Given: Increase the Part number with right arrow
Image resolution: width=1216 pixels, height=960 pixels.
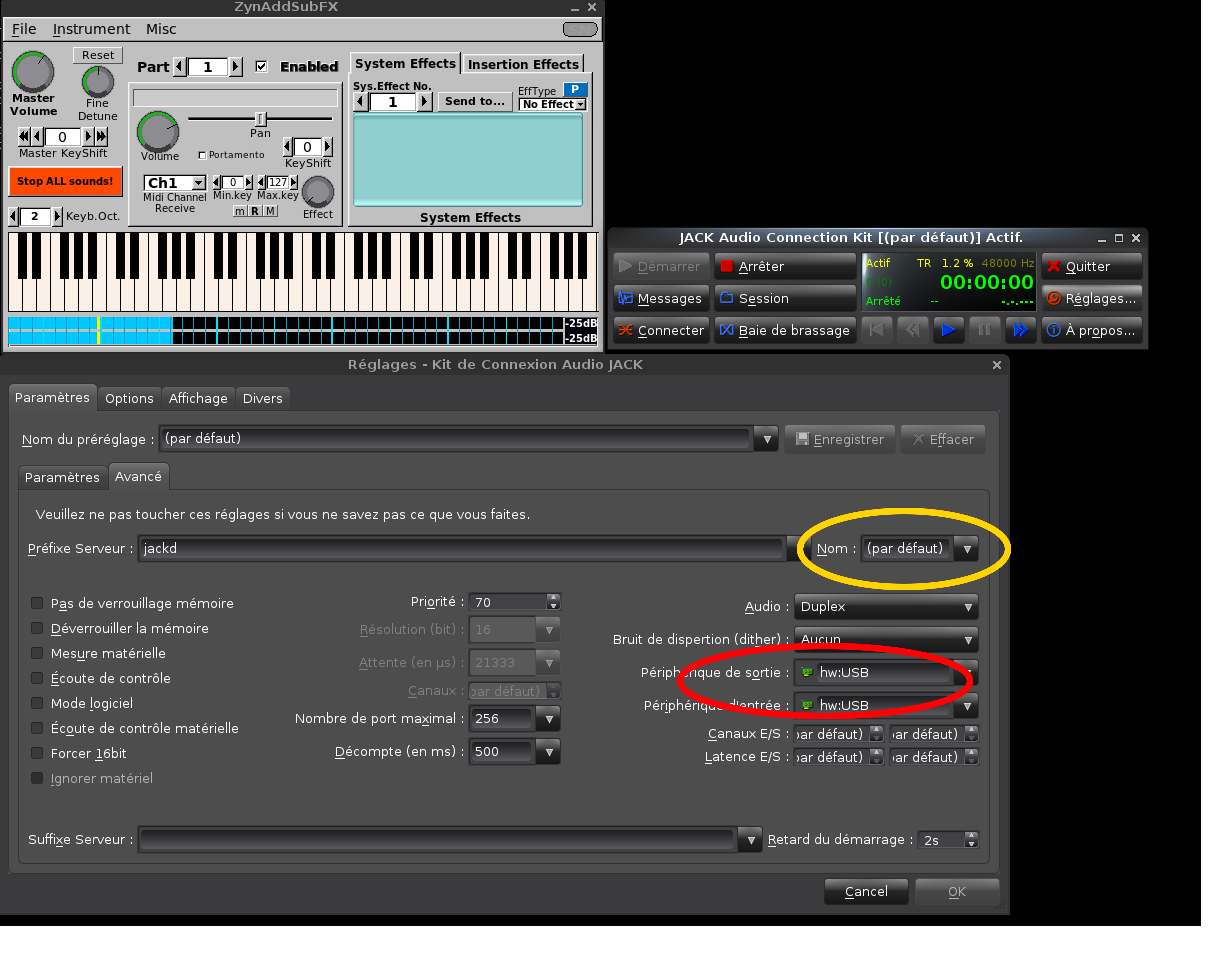Looking at the screenshot, I should click(x=236, y=67).
